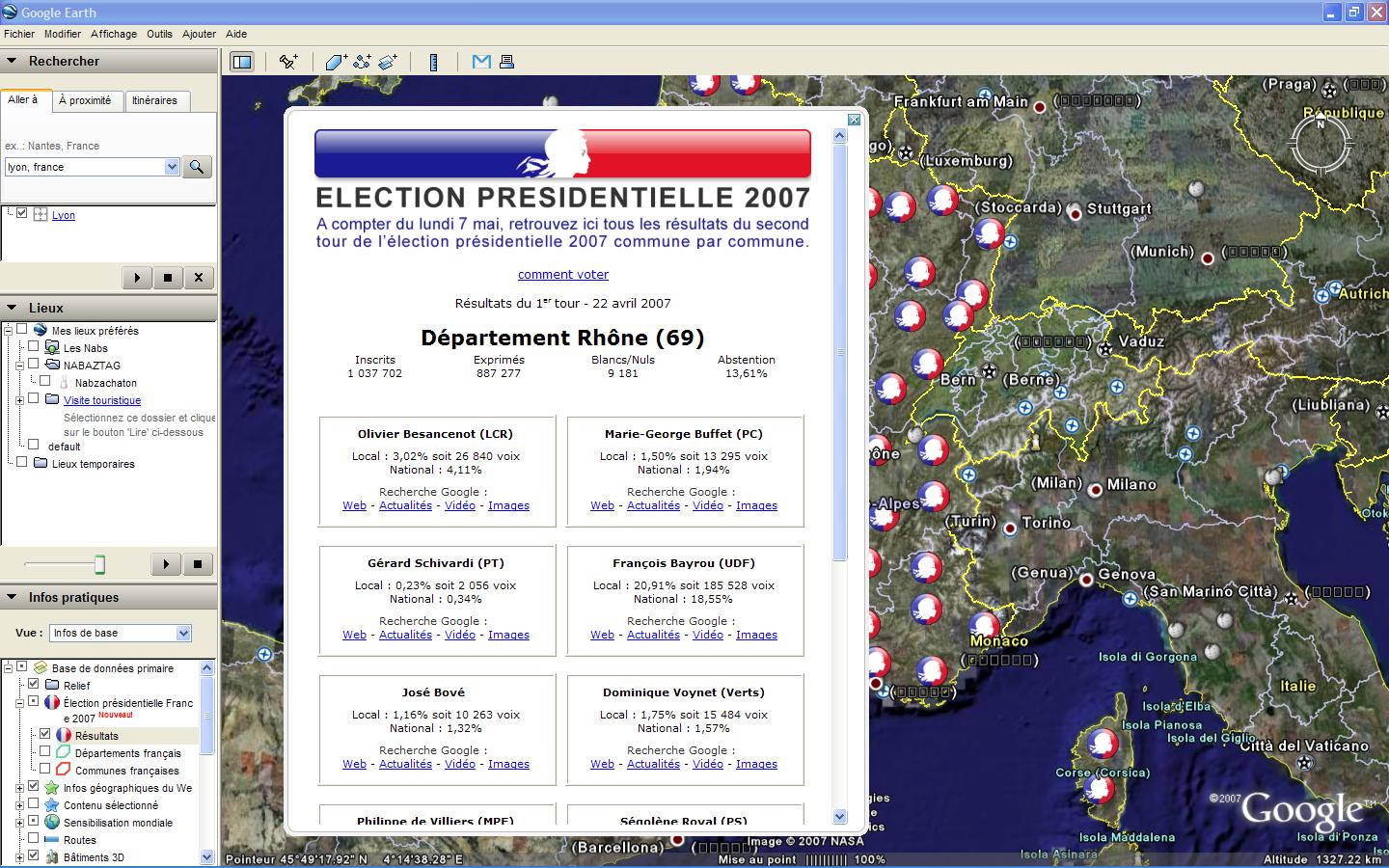The image size is (1389, 868).
Task: Expand the Contenu sélectionné tree node
Action: coord(19,805)
